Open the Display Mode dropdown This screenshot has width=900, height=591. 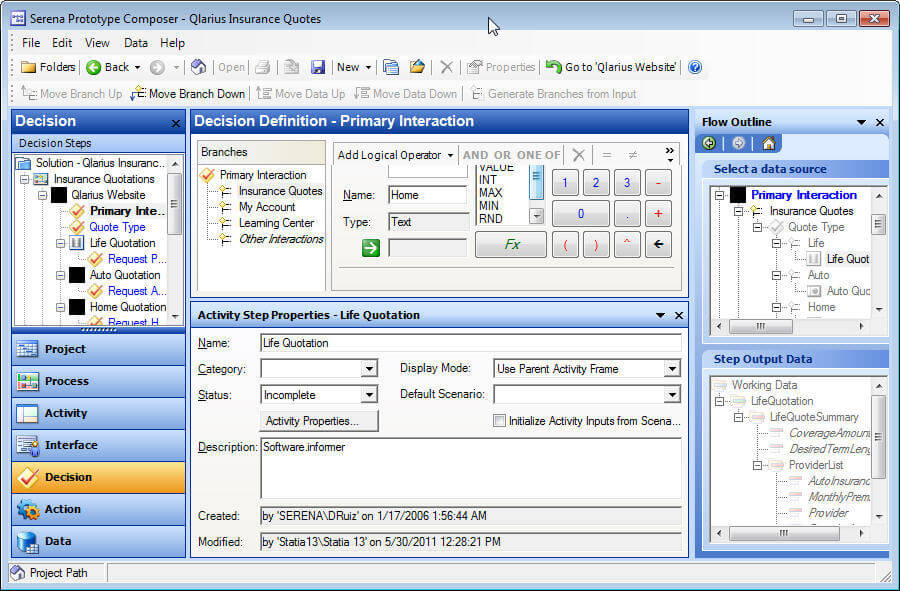pyautogui.click(x=672, y=368)
